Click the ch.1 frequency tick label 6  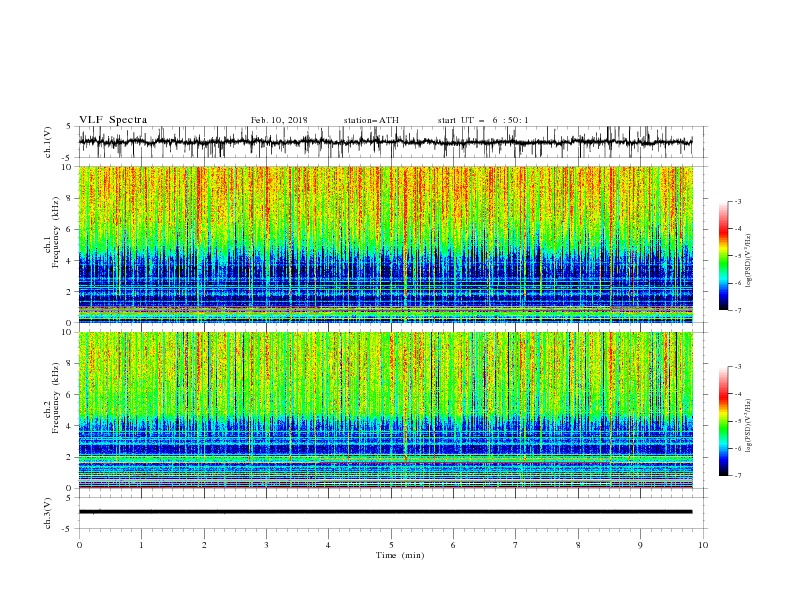tap(69, 230)
